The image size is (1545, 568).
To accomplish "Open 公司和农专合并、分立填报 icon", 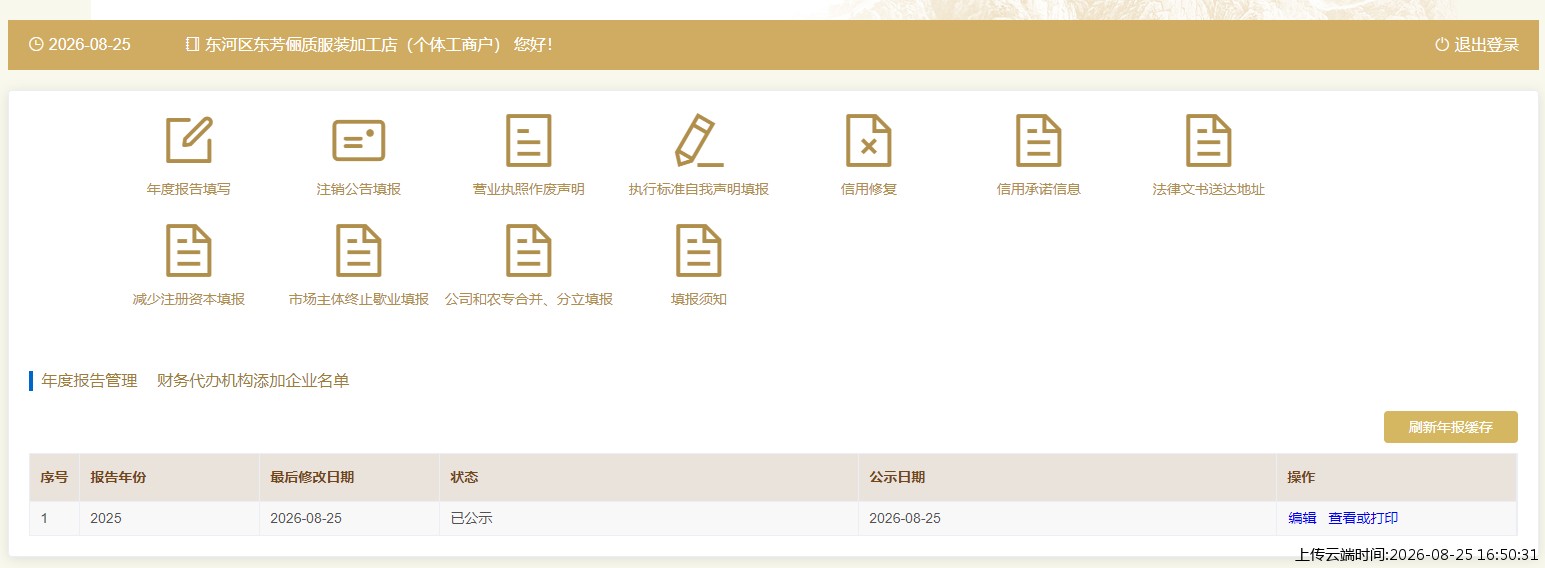I will tap(529, 250).
